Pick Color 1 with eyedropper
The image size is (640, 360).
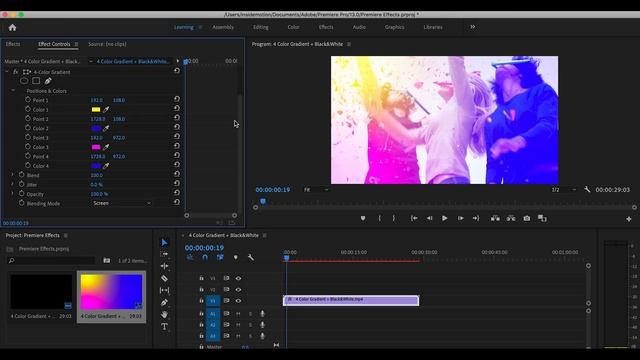click(106, 109)
